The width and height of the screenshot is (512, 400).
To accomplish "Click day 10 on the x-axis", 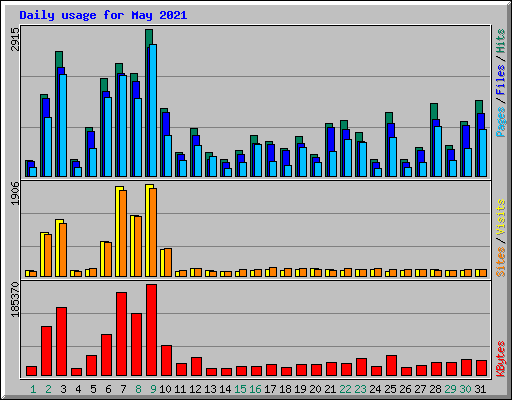I will pyautogui.click(x=165, y=389).
